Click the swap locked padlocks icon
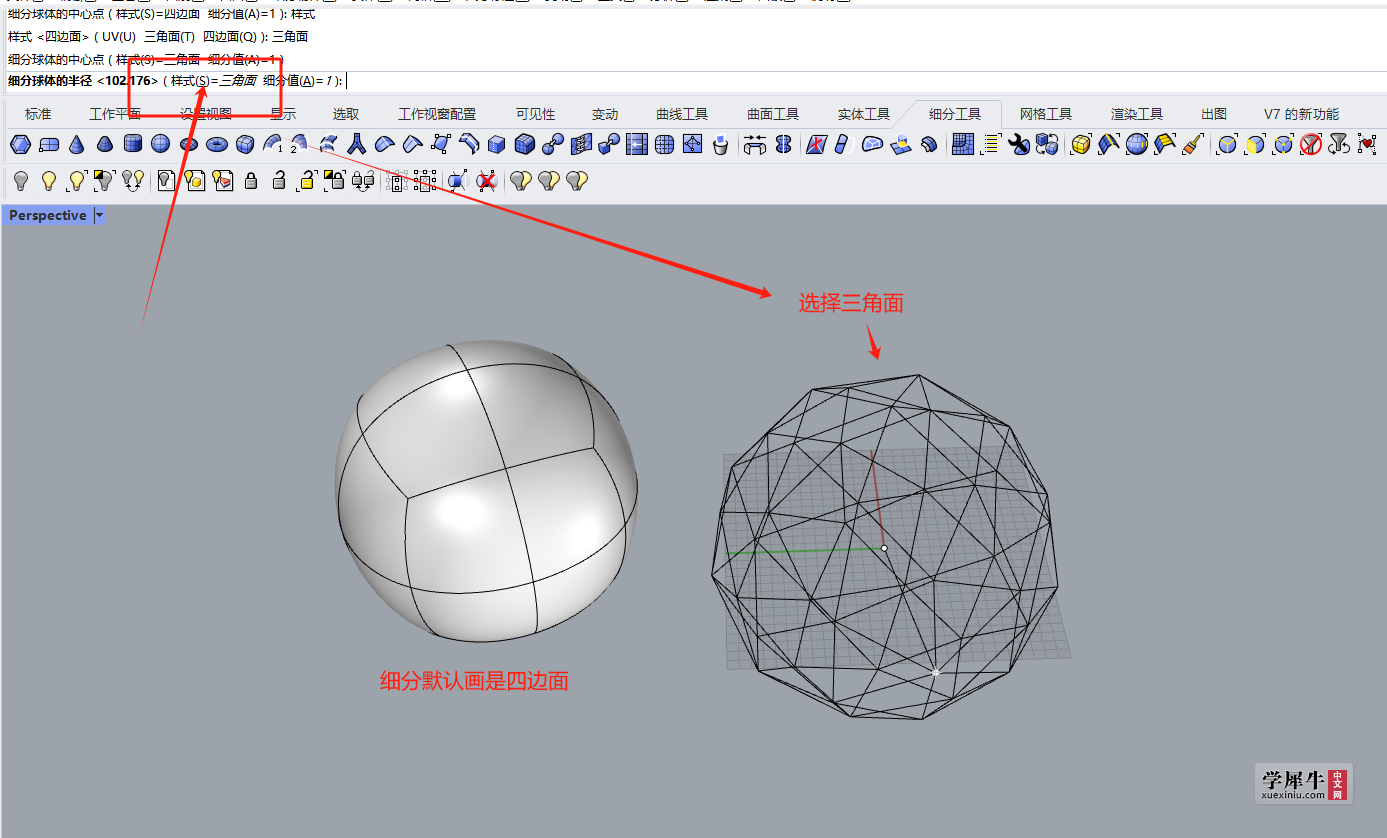This screenshot has height=838, width=1387. coord(363,181)
